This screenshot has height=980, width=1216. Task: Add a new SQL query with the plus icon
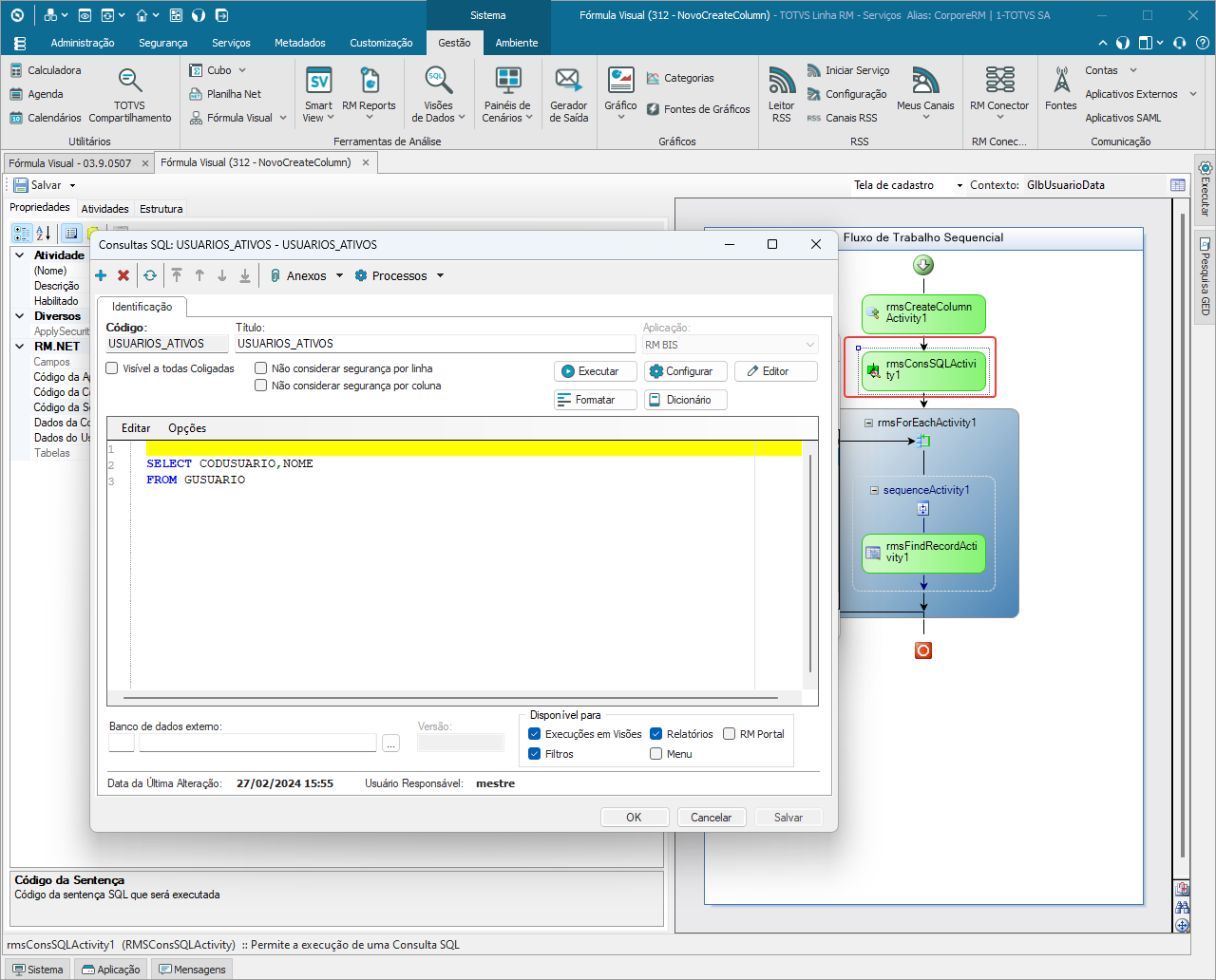101,275
